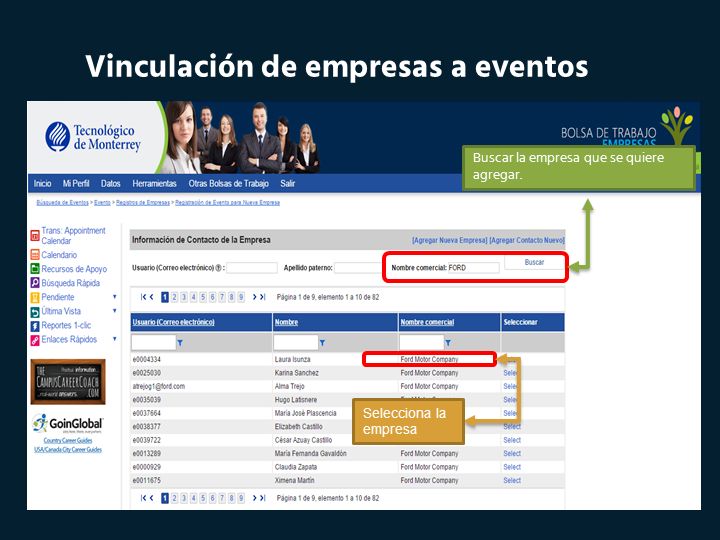Click Registros de Empresas breadcrumb
720x540 pixels.
(x=143, y=202)
